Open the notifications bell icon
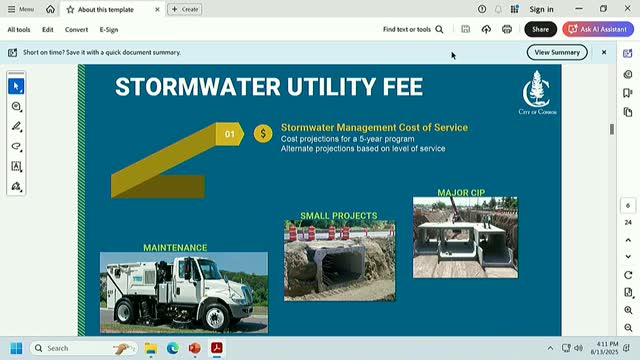640x360 pixels. click(498, 9)
